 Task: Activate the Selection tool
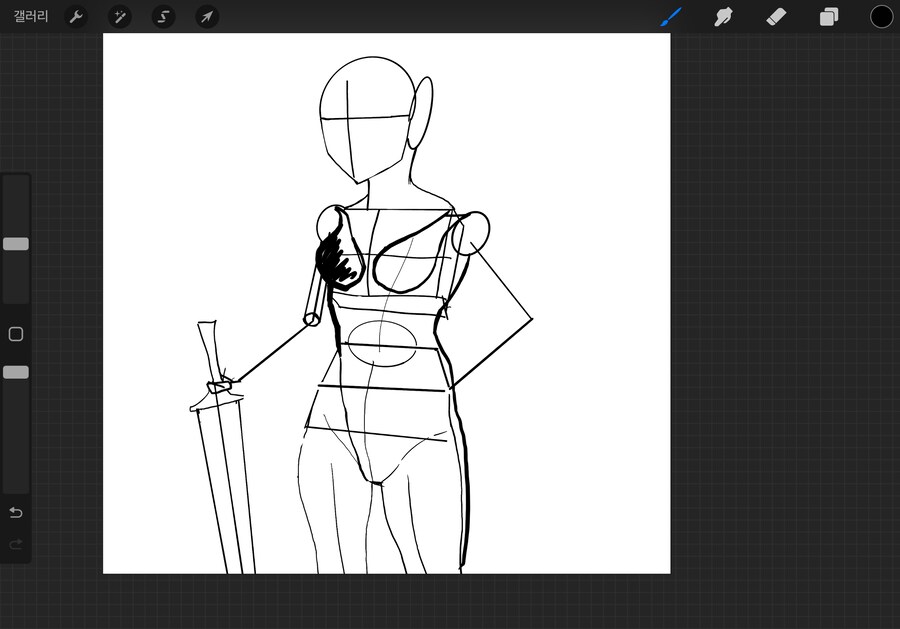[x=164, y=17]
